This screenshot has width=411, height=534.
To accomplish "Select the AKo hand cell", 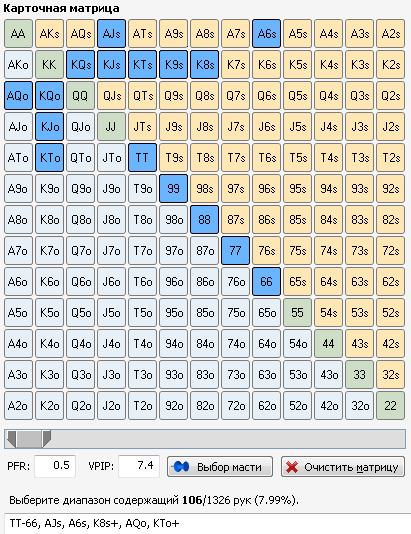I will (x=18, y=64).
